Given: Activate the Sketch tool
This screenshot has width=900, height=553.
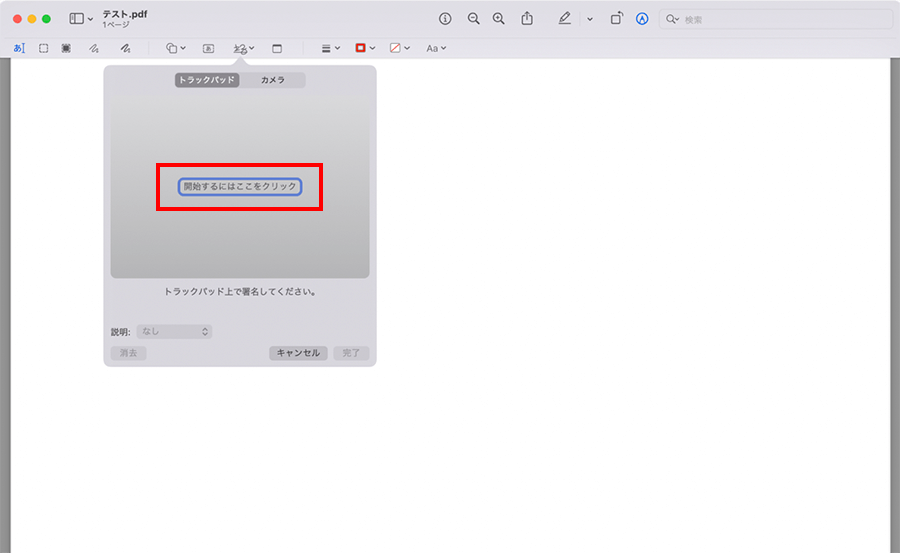Looking at the screenshot, I should pyautogui.click(x=94, y=48).
